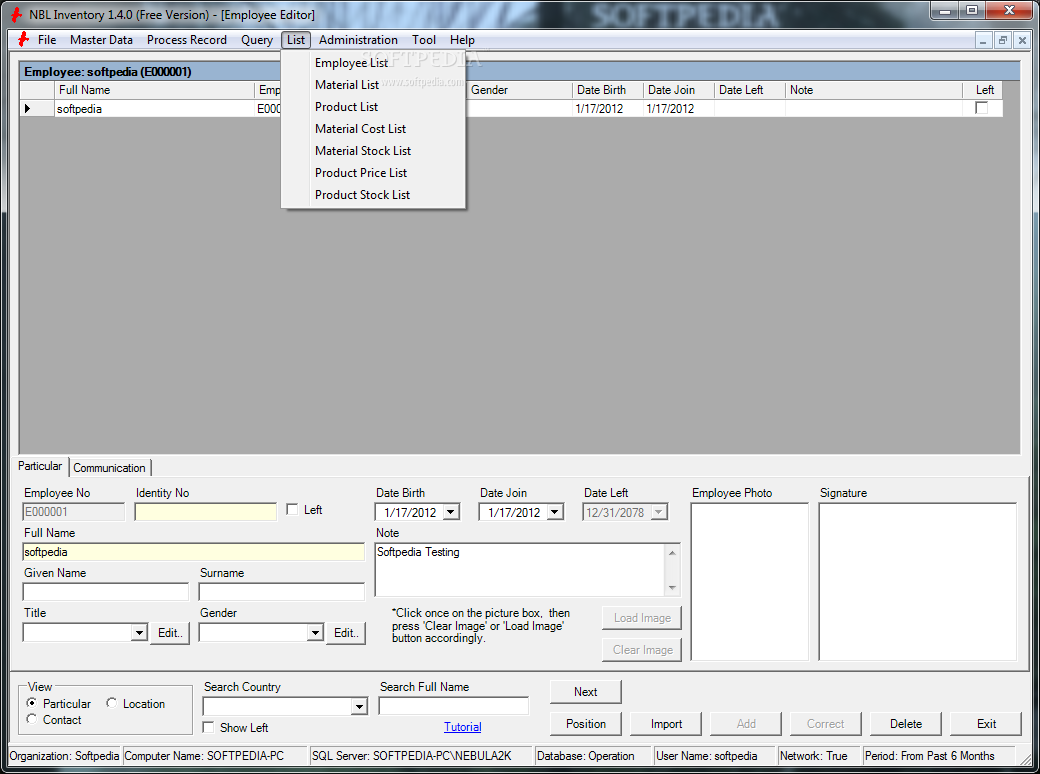Select the Particular view radio button
This screenshot has height=774, width=1040.
pyautogui.click(x=31, y=702)
